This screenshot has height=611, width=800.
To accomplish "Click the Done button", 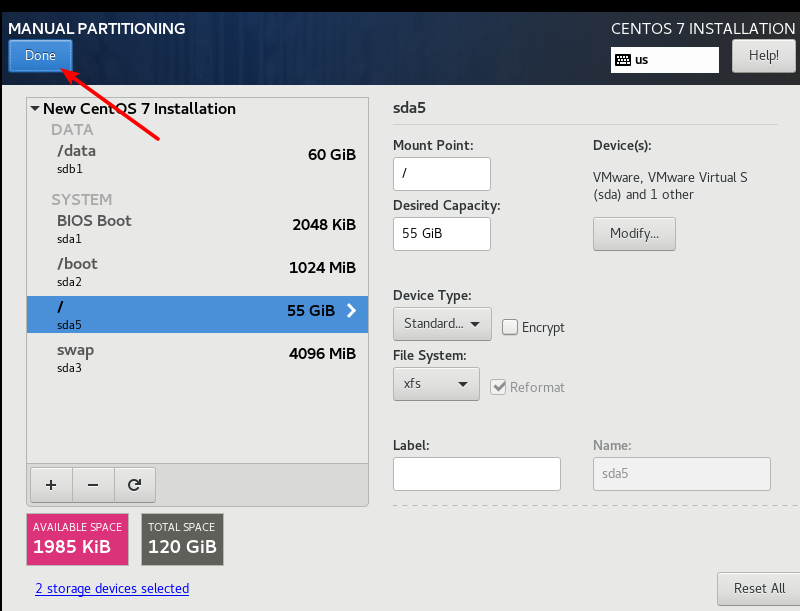I will [40, 56].
